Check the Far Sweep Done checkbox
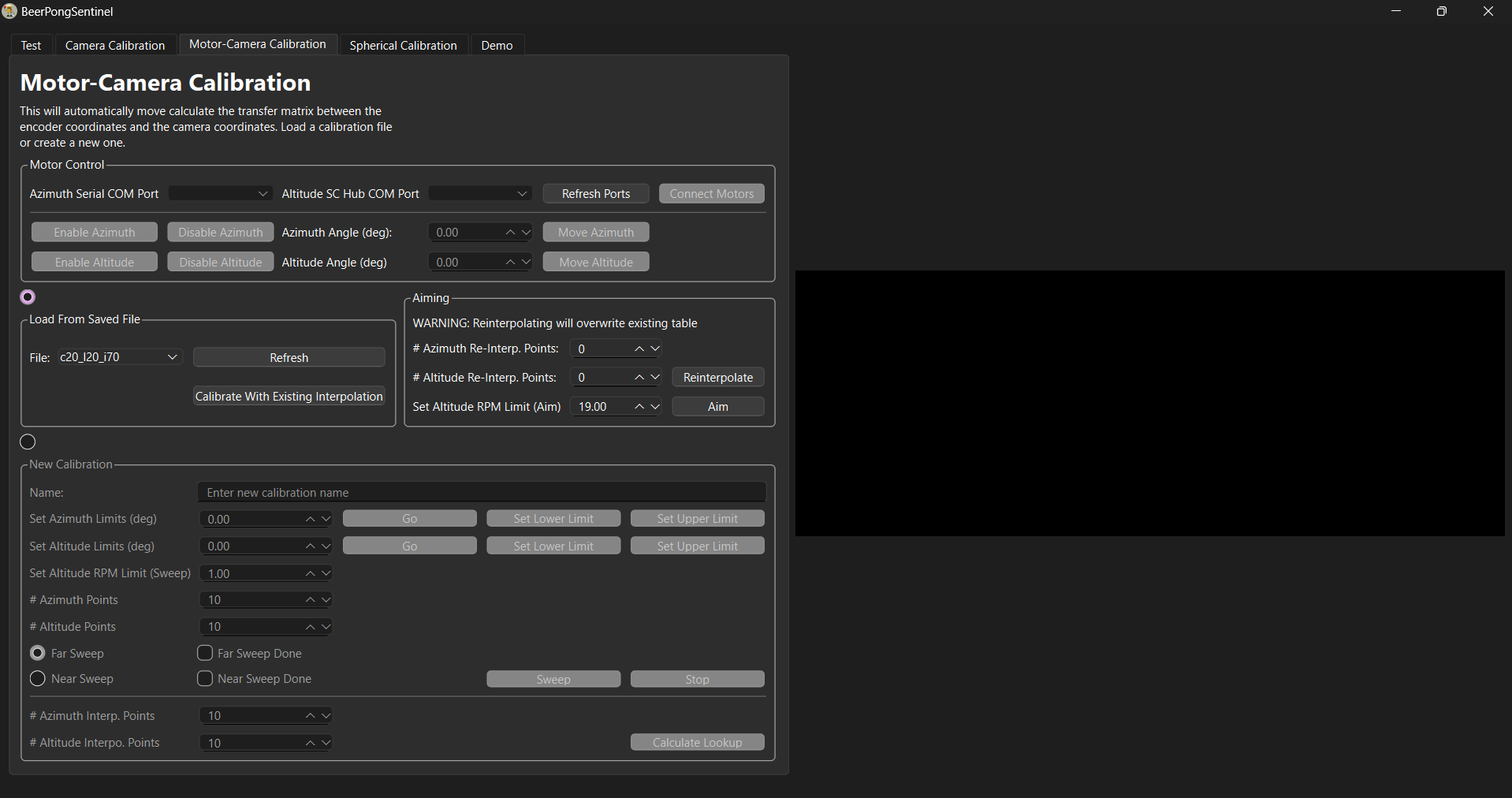Screen dimensions: 1512x798 [205, 653]
